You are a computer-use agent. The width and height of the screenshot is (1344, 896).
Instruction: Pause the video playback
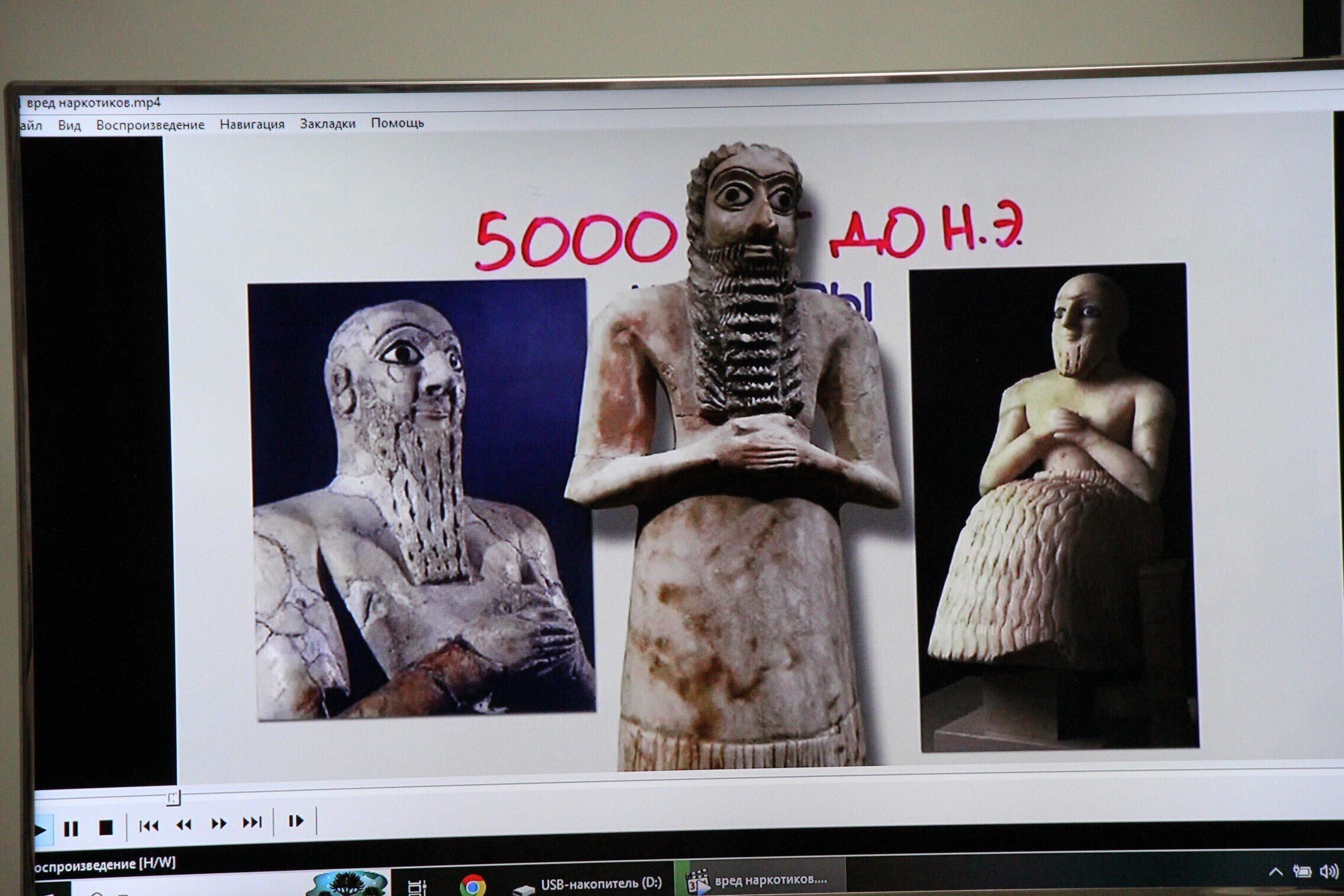pos(71,828)
